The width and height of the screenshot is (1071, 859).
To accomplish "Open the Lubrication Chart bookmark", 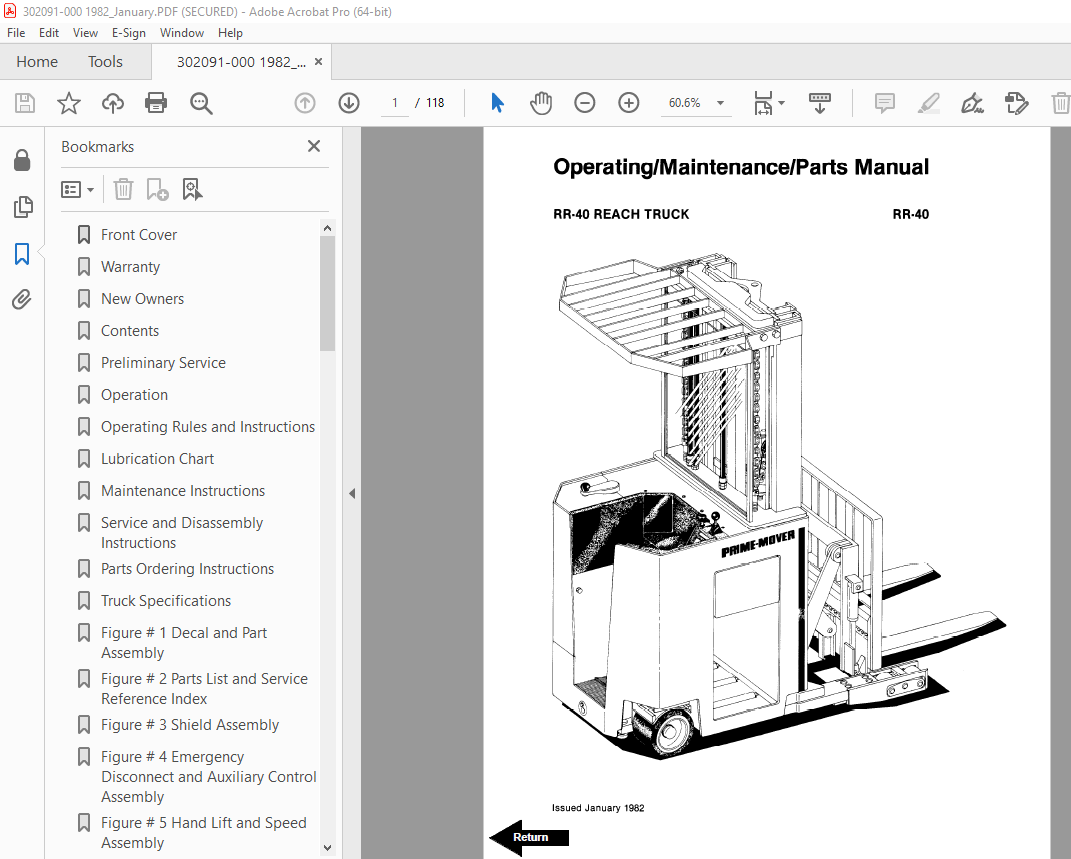I will pos(157,459).
